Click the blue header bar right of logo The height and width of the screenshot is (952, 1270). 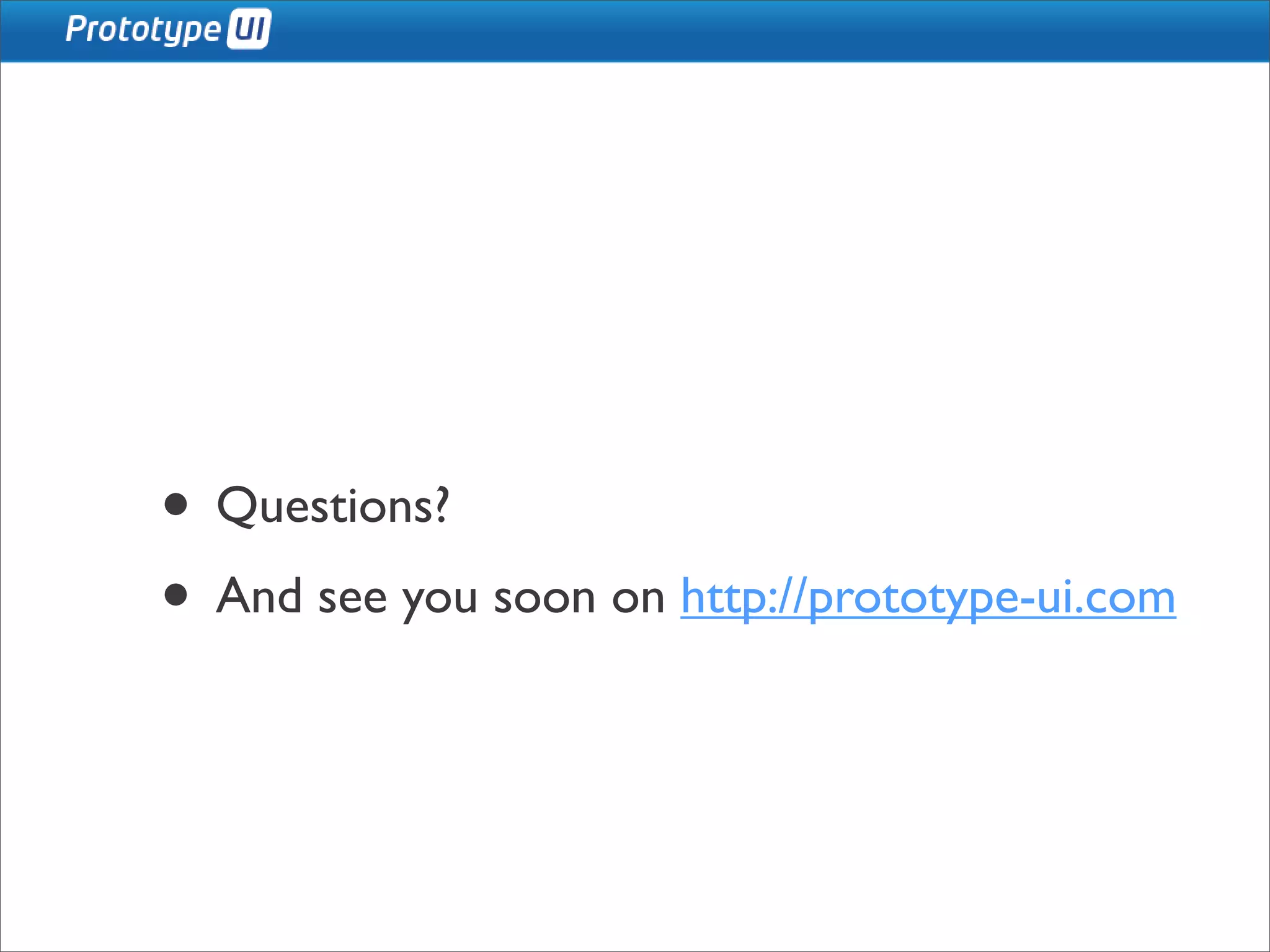[744, 31]
